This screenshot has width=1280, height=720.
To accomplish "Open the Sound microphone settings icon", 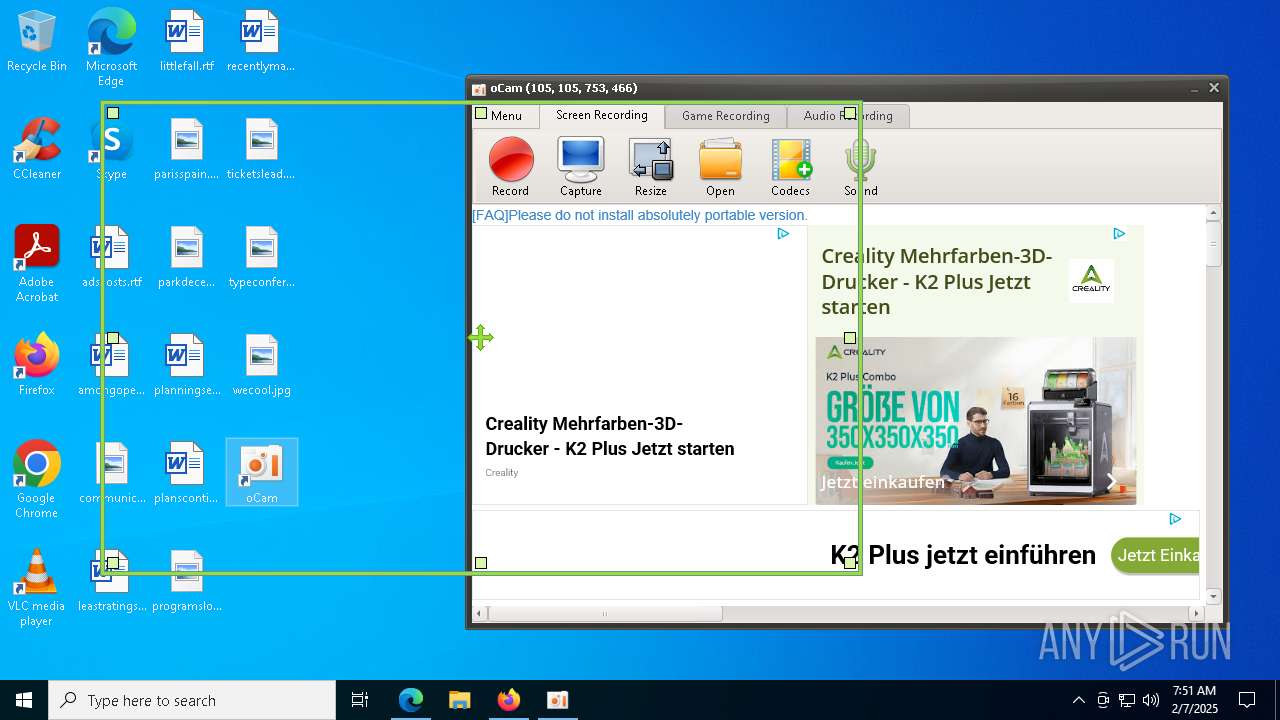I will tap(860, 167).
